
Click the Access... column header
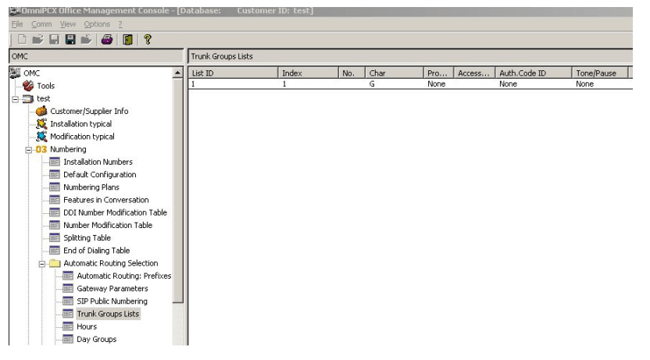click(x=474, y=73)
